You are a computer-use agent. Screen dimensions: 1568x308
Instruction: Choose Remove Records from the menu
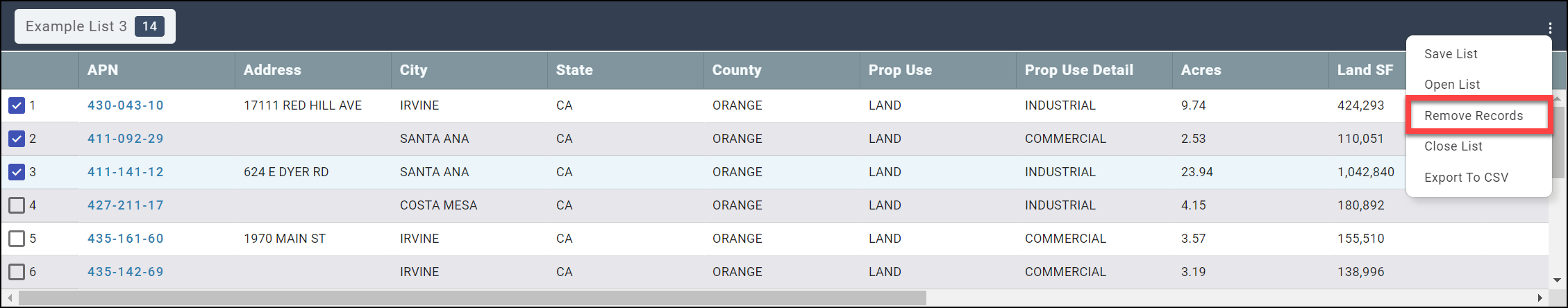tap(1474, 116)
